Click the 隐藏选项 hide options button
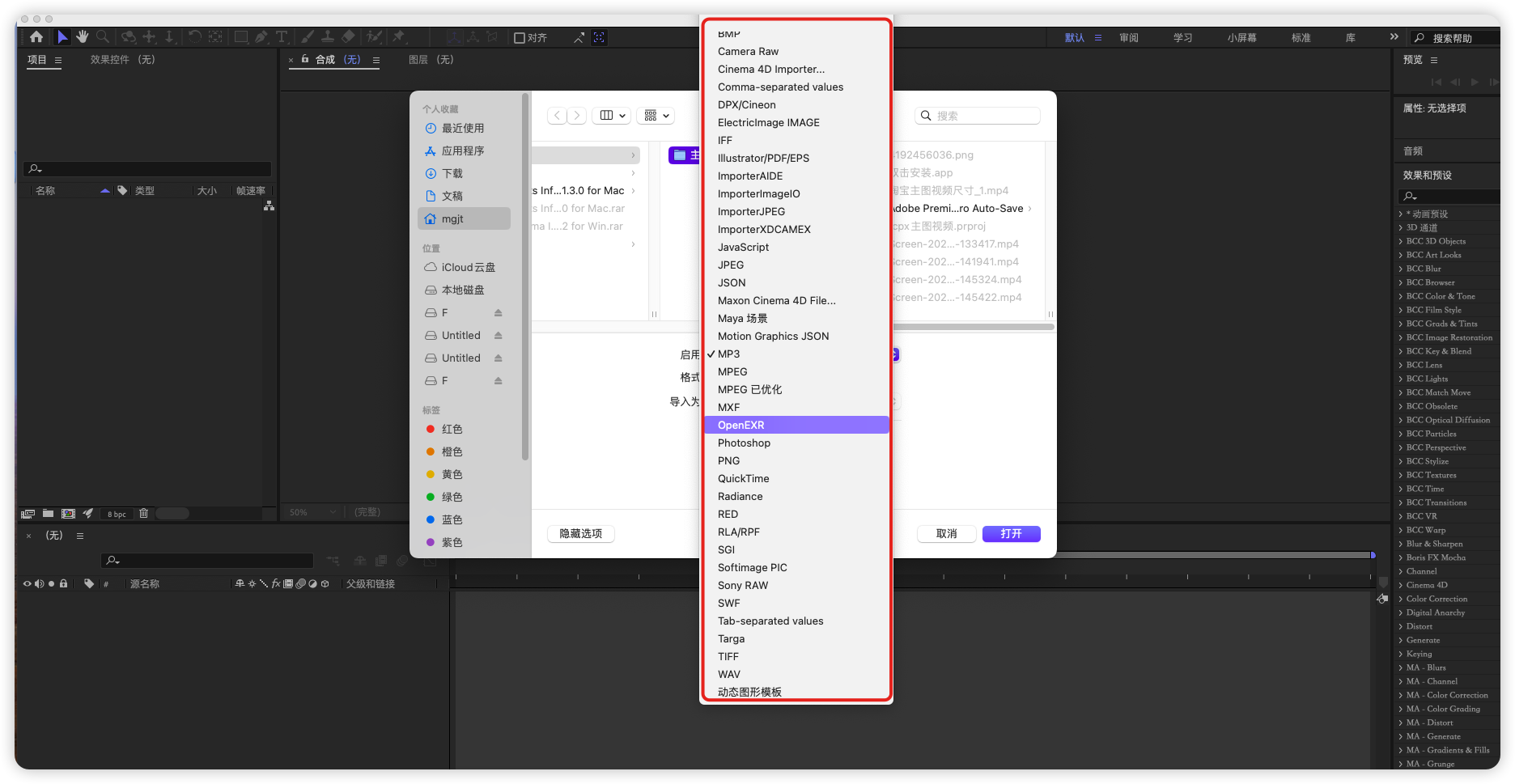1515x784 pixels. click(x=581, y=534)
